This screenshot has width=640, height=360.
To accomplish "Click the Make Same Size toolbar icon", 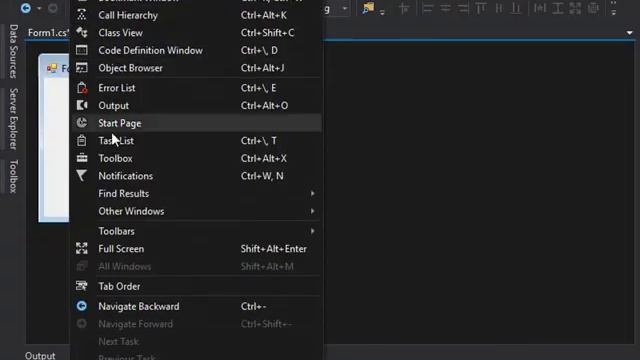I will pos(575,8).
